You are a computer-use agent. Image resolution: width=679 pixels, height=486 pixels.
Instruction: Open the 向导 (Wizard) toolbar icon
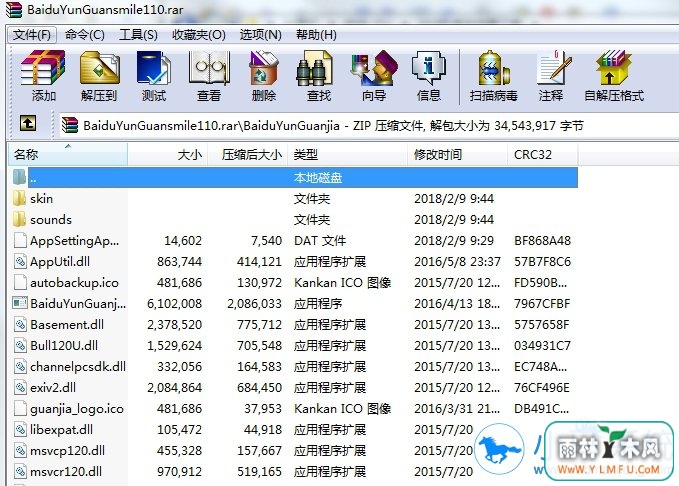pyautogui.click(x=374, y=68)
